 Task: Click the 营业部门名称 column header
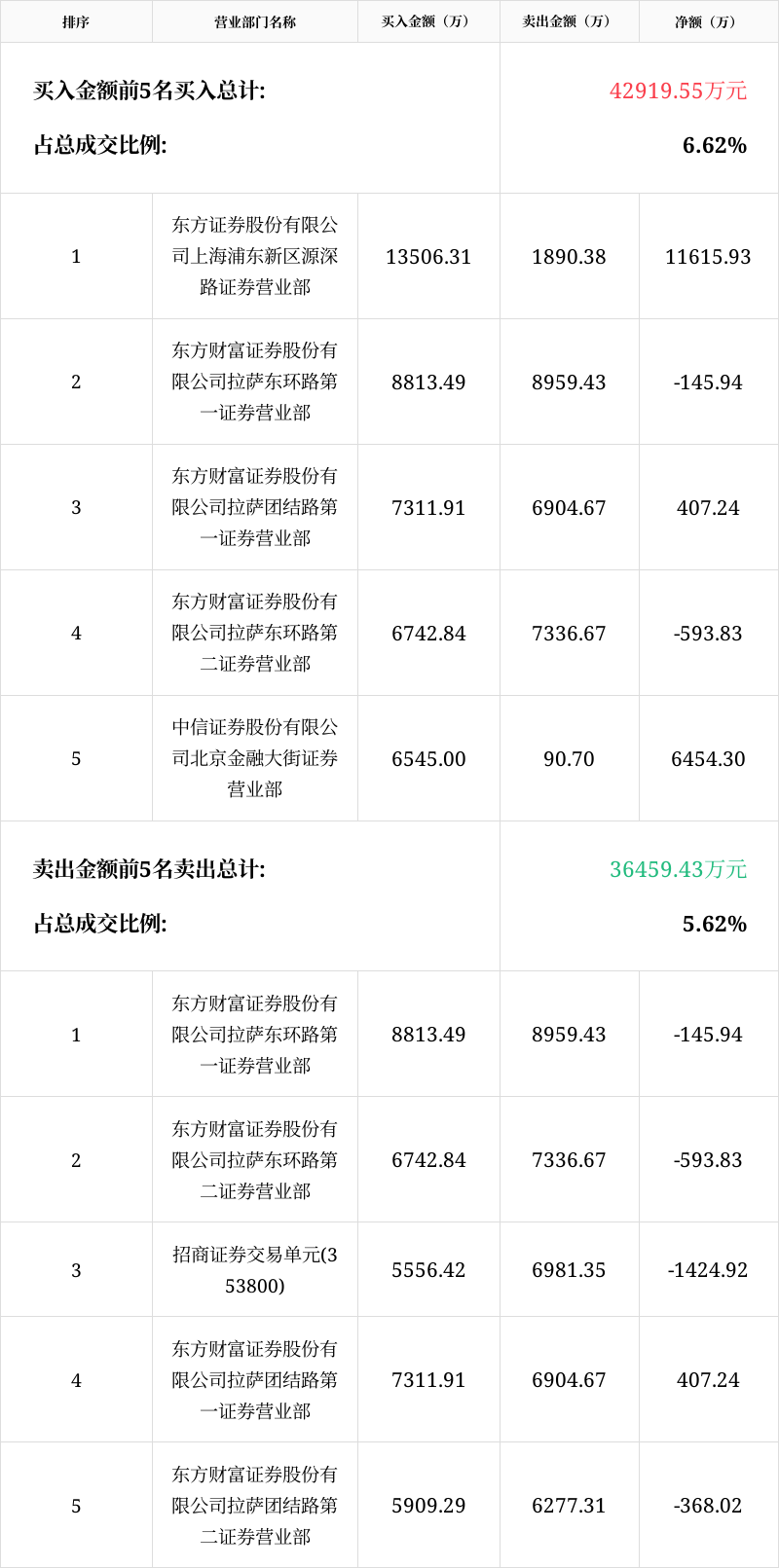click(255, 21)
